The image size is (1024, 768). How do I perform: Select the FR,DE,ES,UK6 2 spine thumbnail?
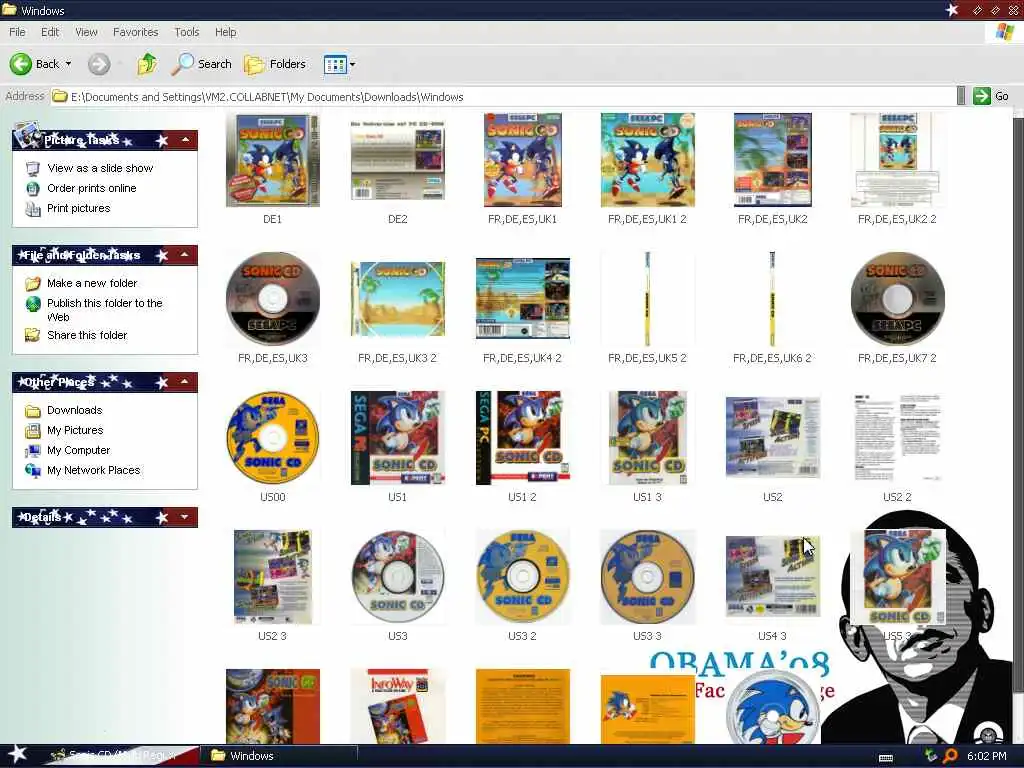pyautogui.click(x=772, y=299)
